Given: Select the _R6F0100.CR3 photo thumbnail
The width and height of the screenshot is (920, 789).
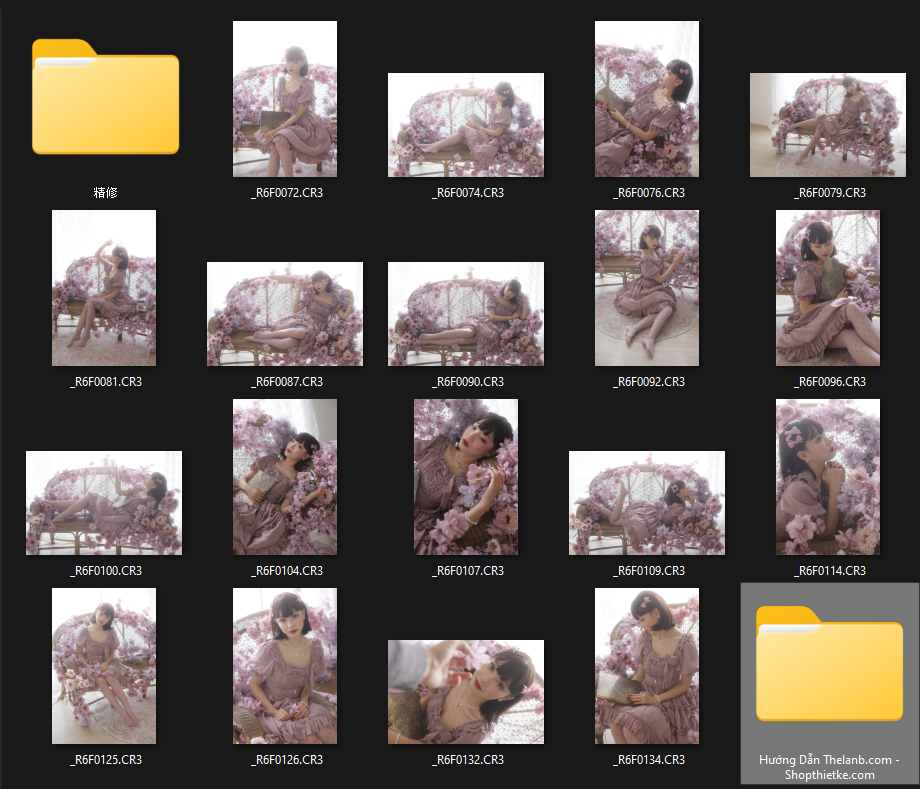Looking at the screenshot, I should click(x=104, y=503).
